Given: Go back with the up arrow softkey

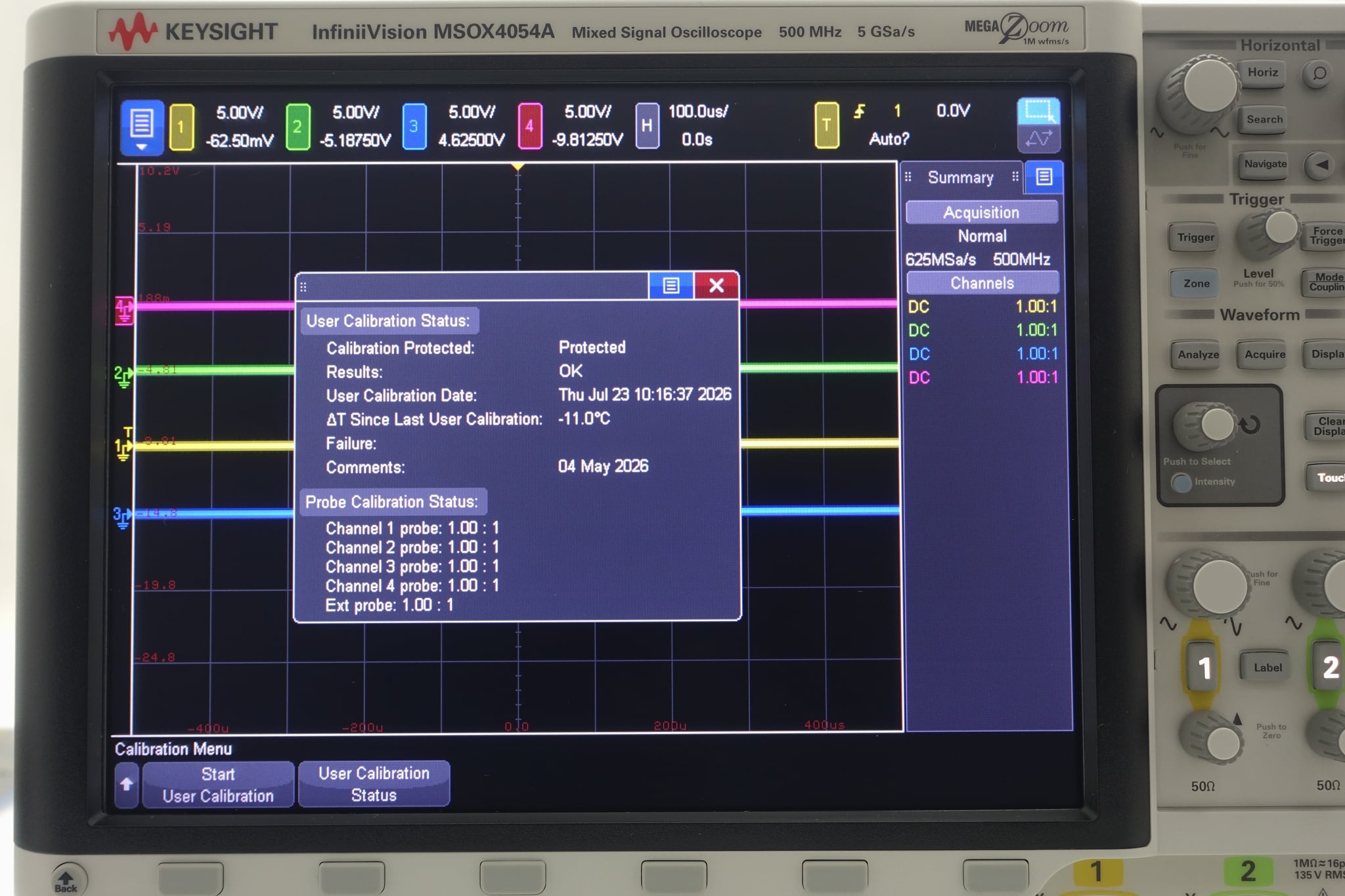Looking at the screenshot, I should click(127, 784).
